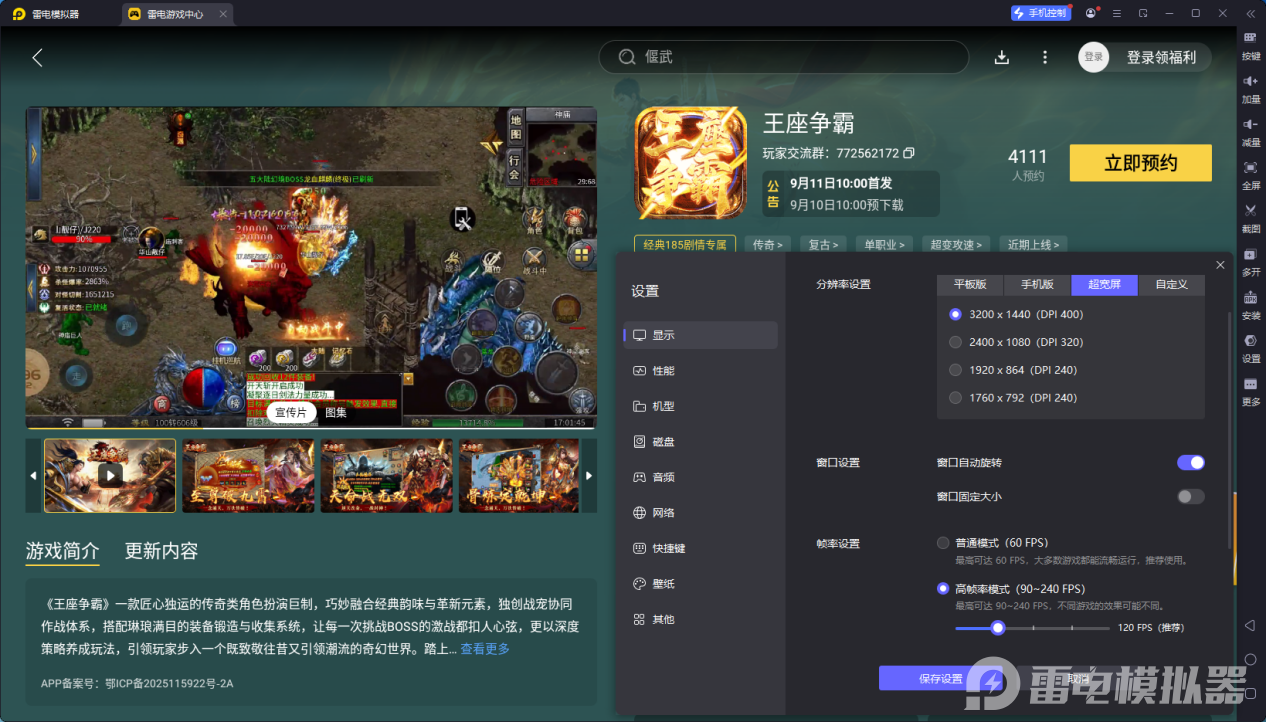Switch to 超宽屏 resolution tab
This screenshot has height=722, width=1266.
[1104, 285]
